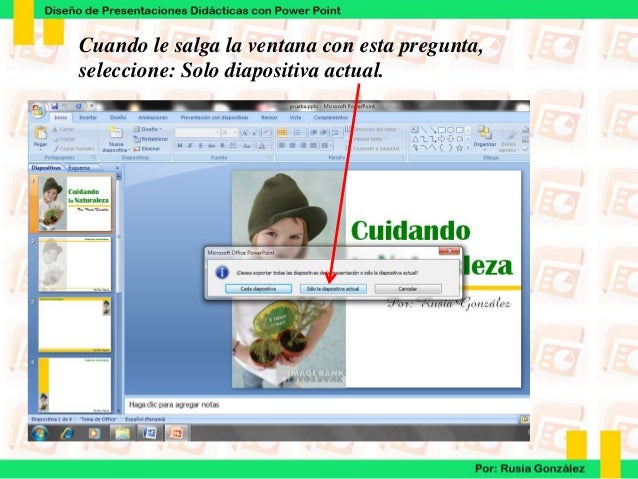Expand the Párrafo dialog launcher
This screenshot has width=638, height=479.
tap(403, 157)
